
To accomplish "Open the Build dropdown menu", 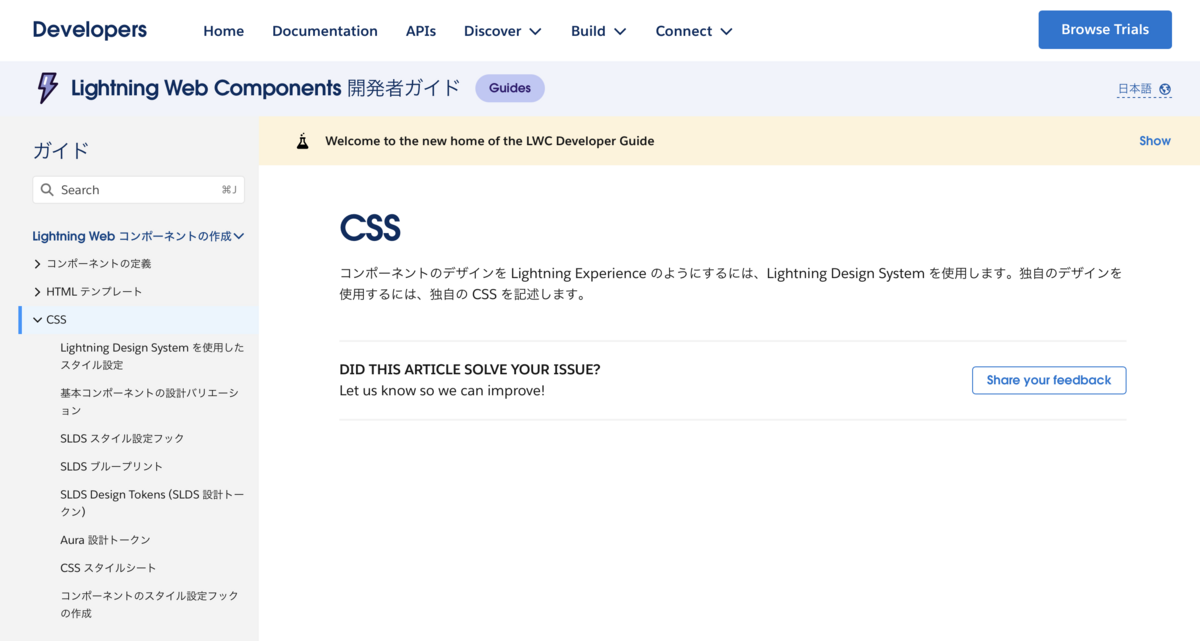I will 598,31.
